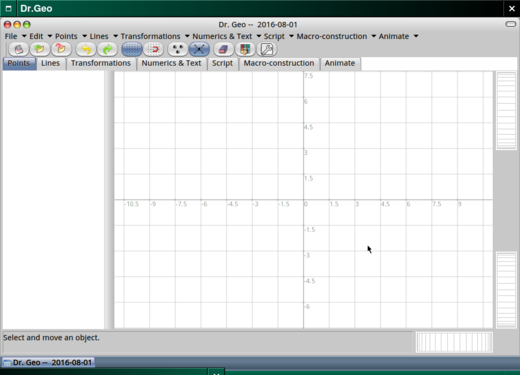Click the collapse pill at the title bar's right

[x=511, y=24]
